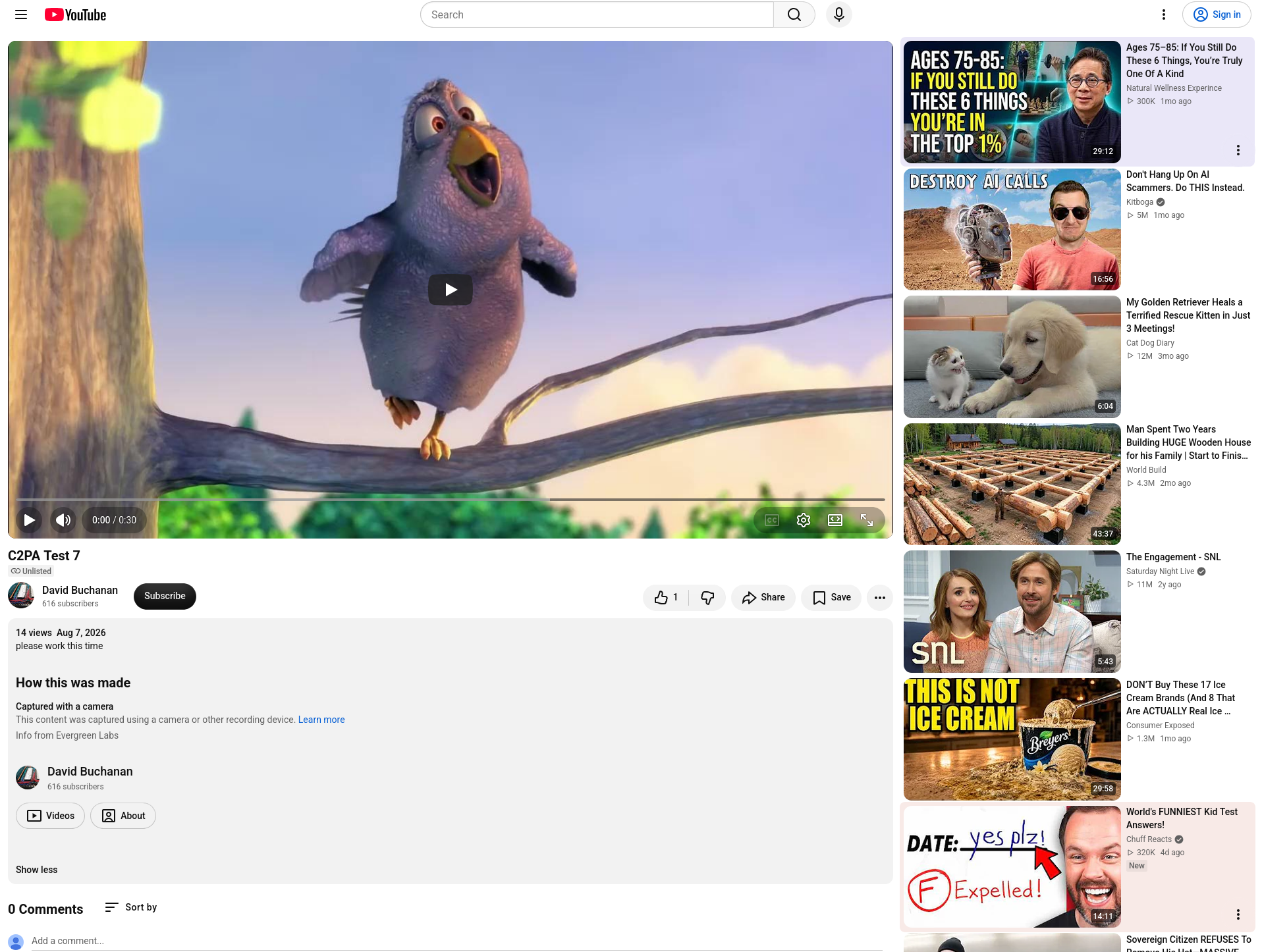1262x952 pixels.
Task: Mute the video volume
Action: pos(63,520)
